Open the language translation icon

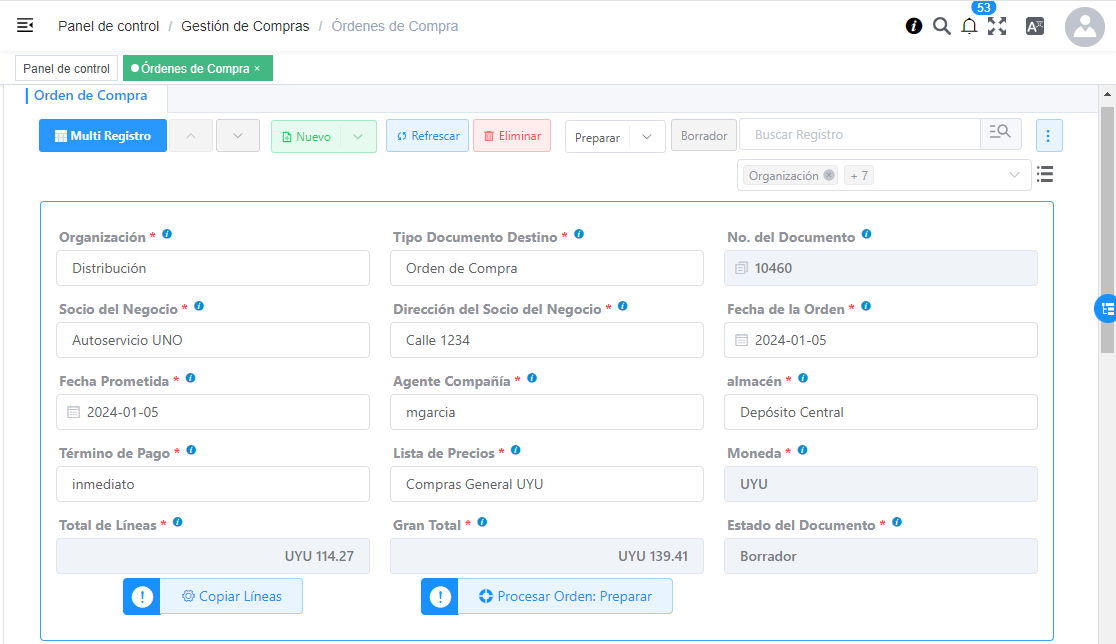point(1035,27)
